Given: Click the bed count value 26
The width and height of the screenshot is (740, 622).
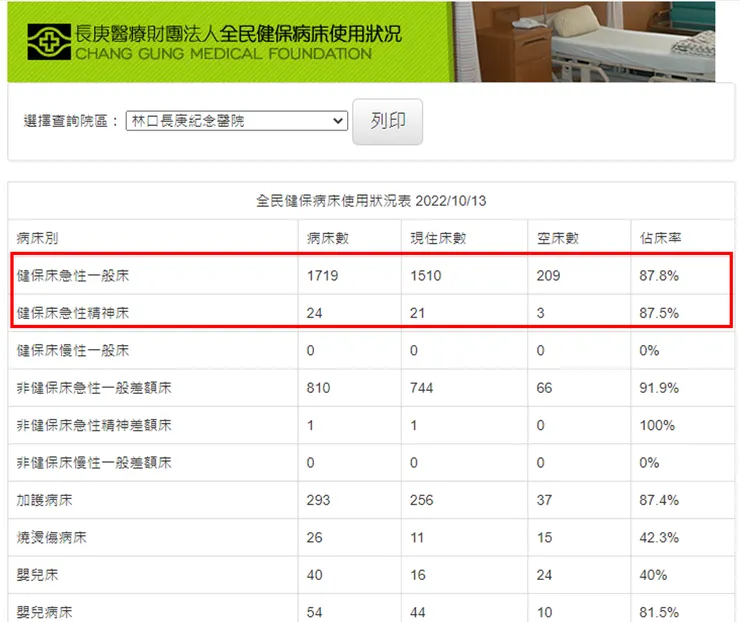Looking at the screenshot, I should point(314,538).
